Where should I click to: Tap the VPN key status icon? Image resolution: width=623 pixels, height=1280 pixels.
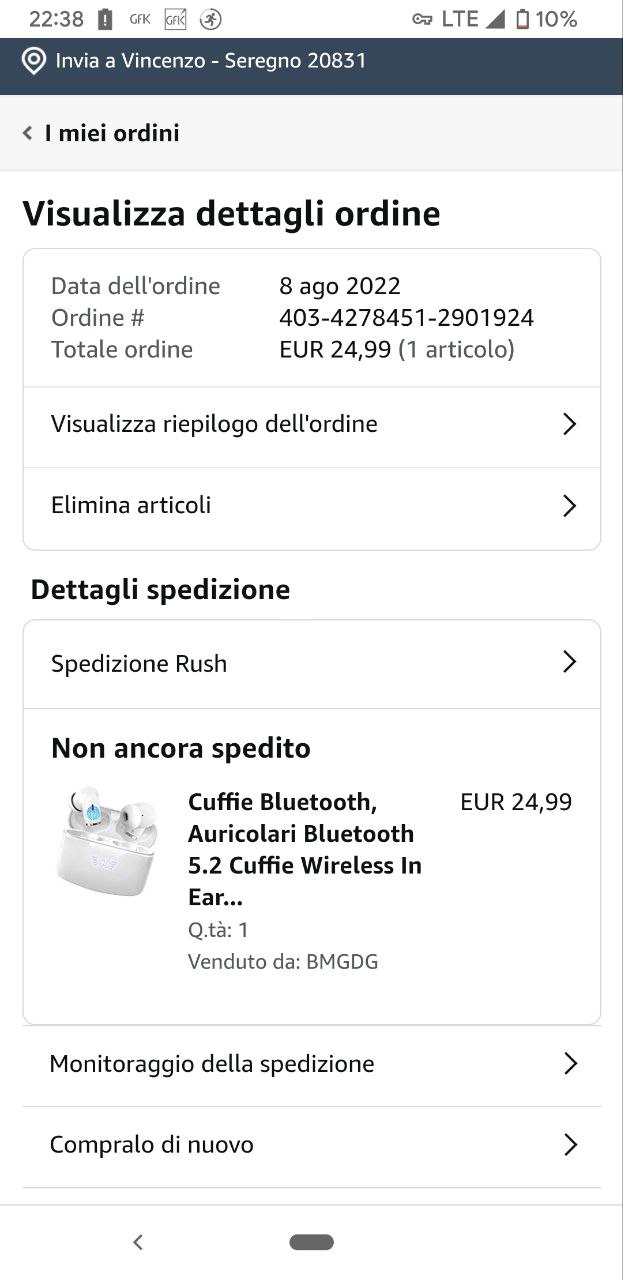coord(422,19)
